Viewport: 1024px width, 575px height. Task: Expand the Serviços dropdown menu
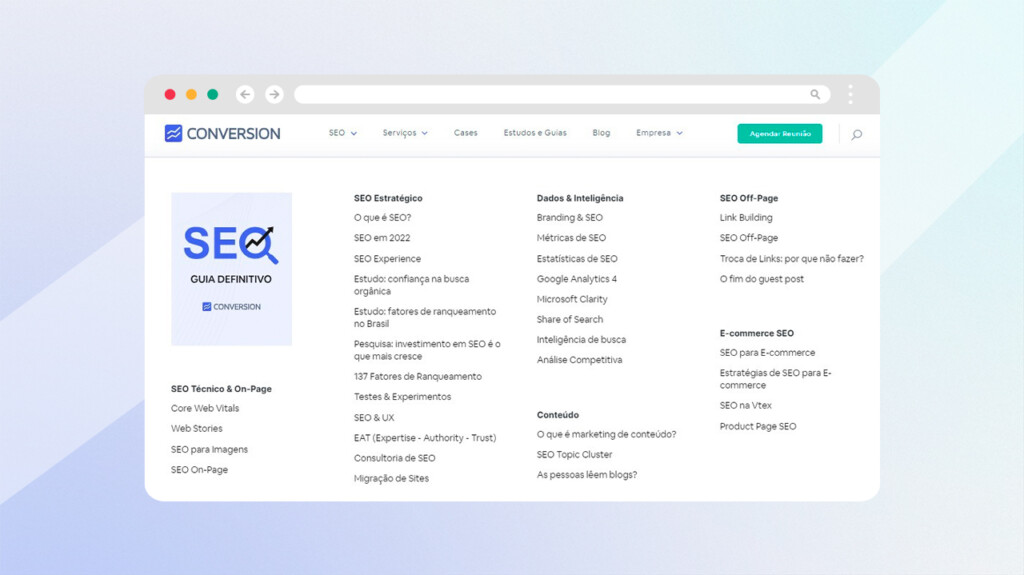point(405,133)
